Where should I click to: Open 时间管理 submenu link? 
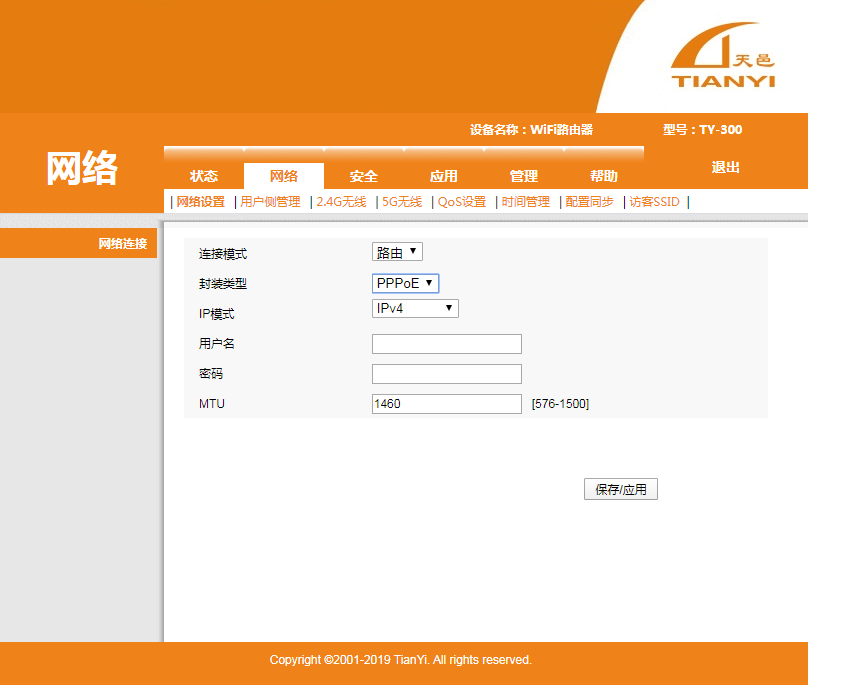click(x=525, y=202)
